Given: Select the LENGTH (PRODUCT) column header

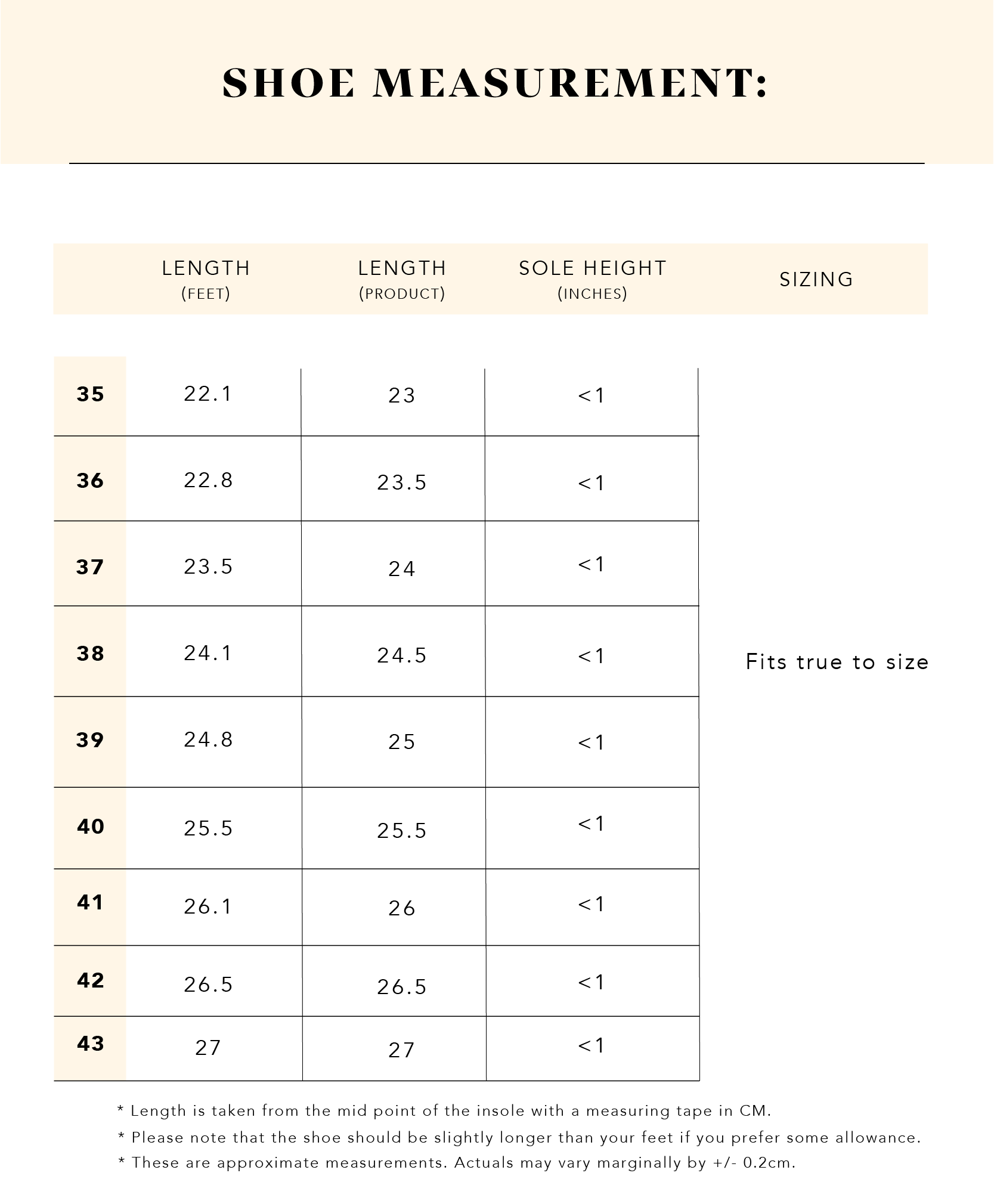Looking at the screenshot, I should pyautogui.click(x=402, y=279).
